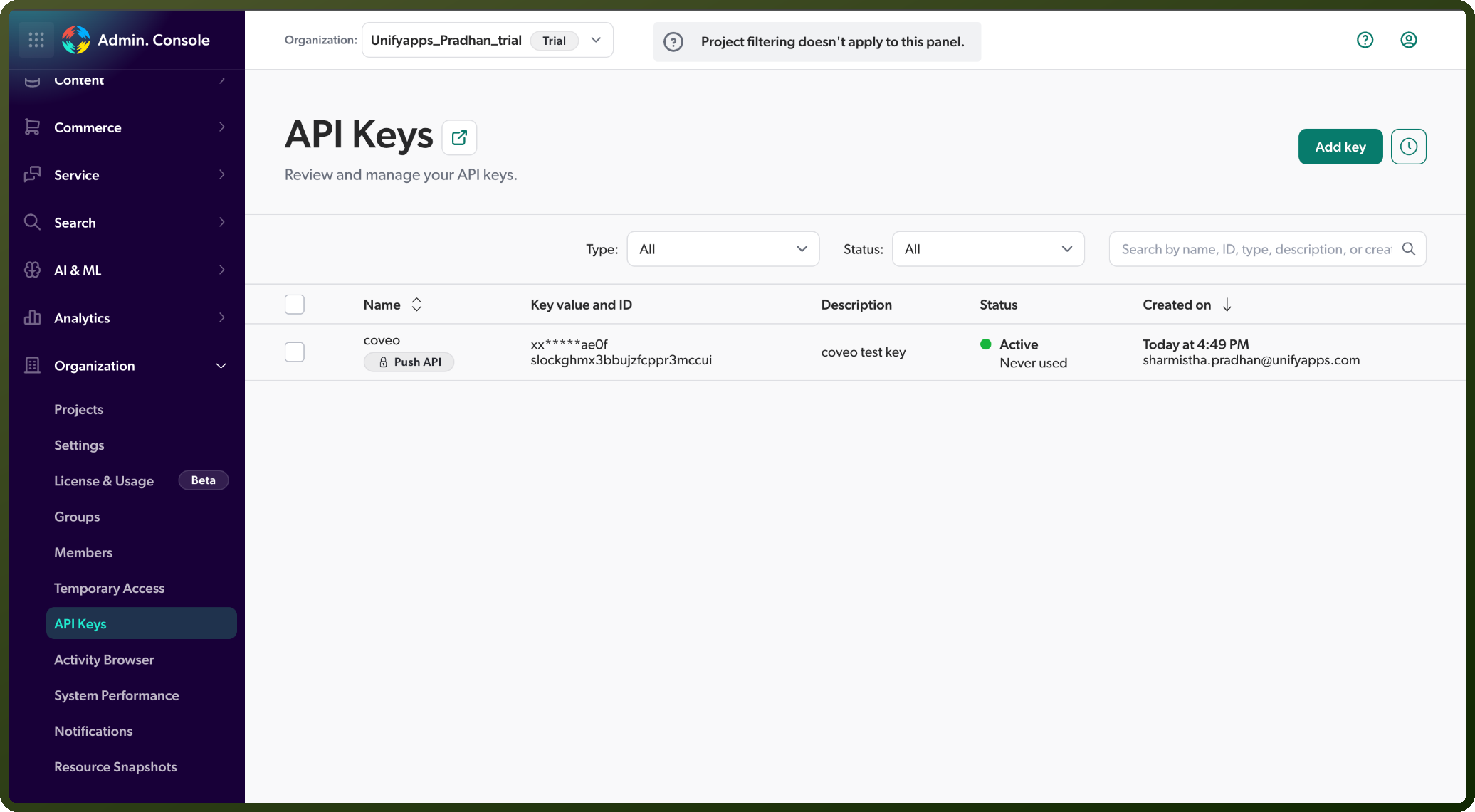Open the Type filter dropdown
Image resolution: width=1475 pixels, height=812 pixels.
click(723, 249)
